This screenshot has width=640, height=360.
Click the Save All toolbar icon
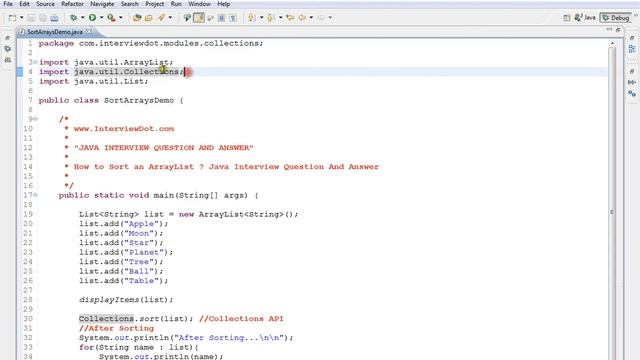point(43,18)
